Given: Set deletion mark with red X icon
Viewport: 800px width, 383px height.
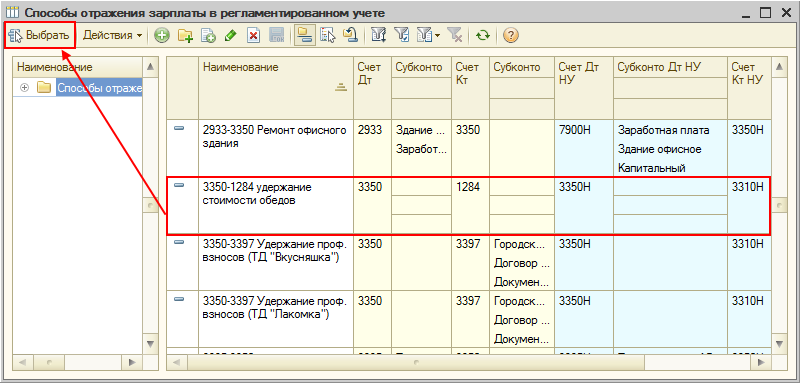Looking at the screenshot, I should click(254, 36).
